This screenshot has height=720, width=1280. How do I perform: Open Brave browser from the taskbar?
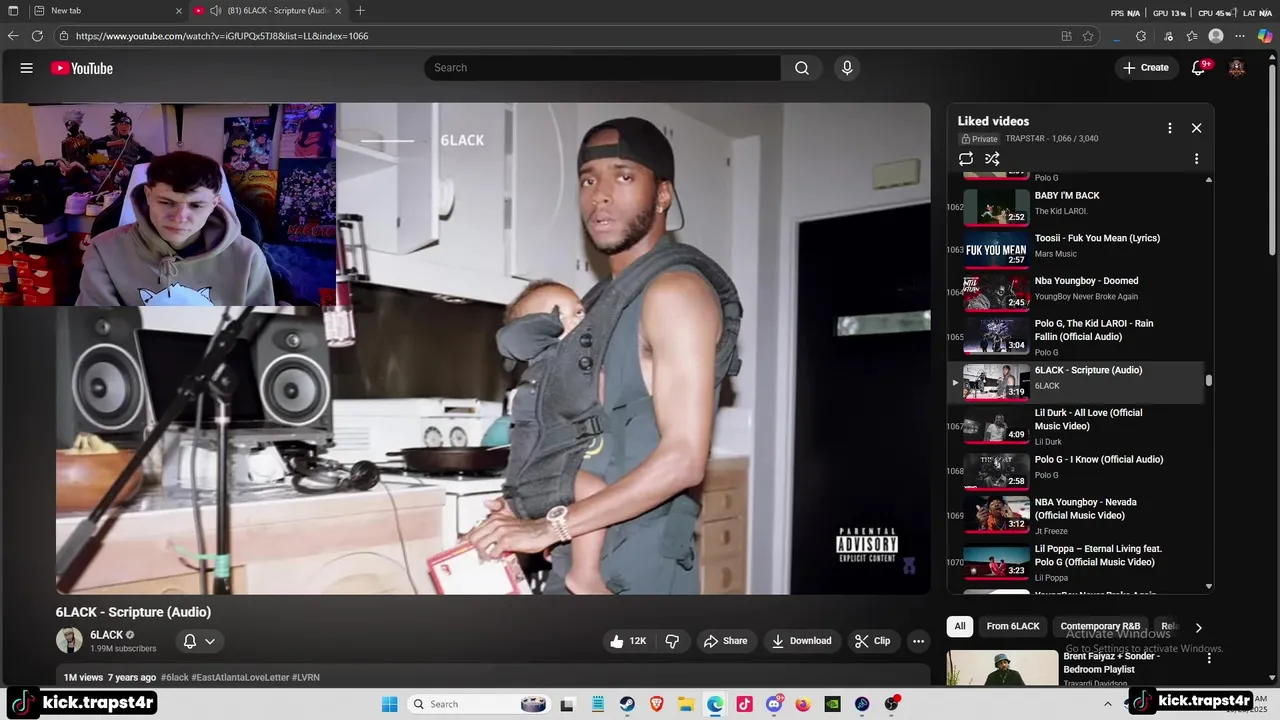656,704
